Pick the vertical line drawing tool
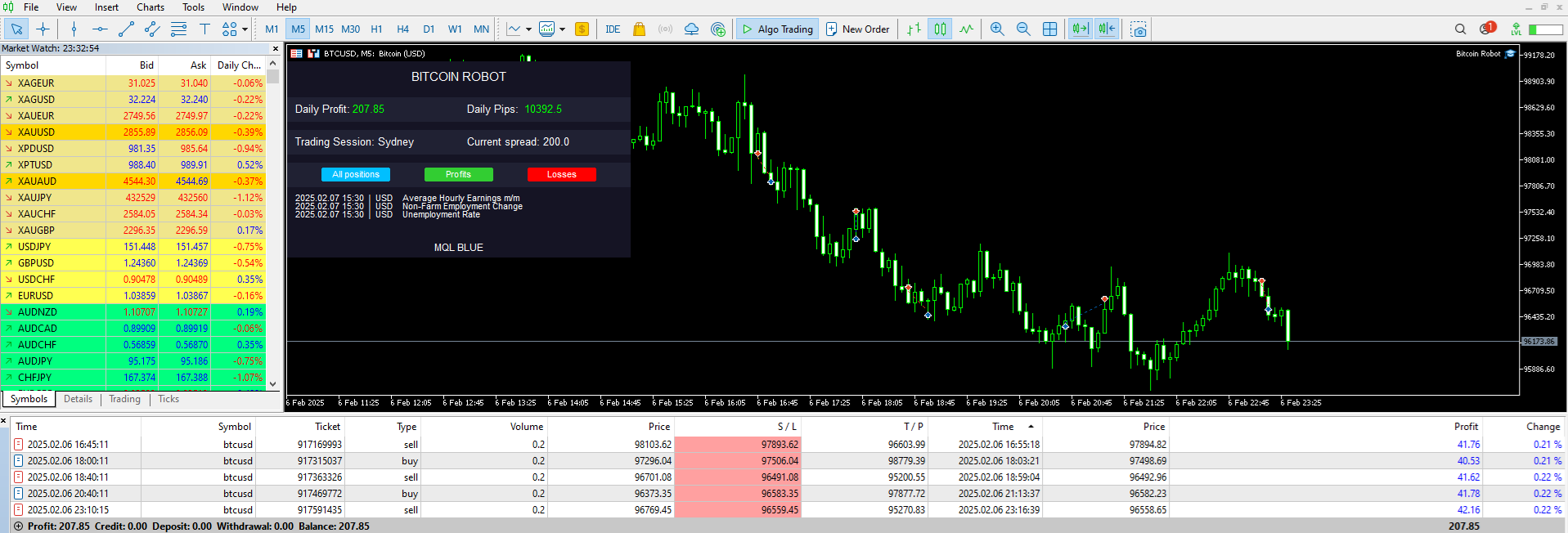This screenshot has height=533, width=1568. click(74, 29)
